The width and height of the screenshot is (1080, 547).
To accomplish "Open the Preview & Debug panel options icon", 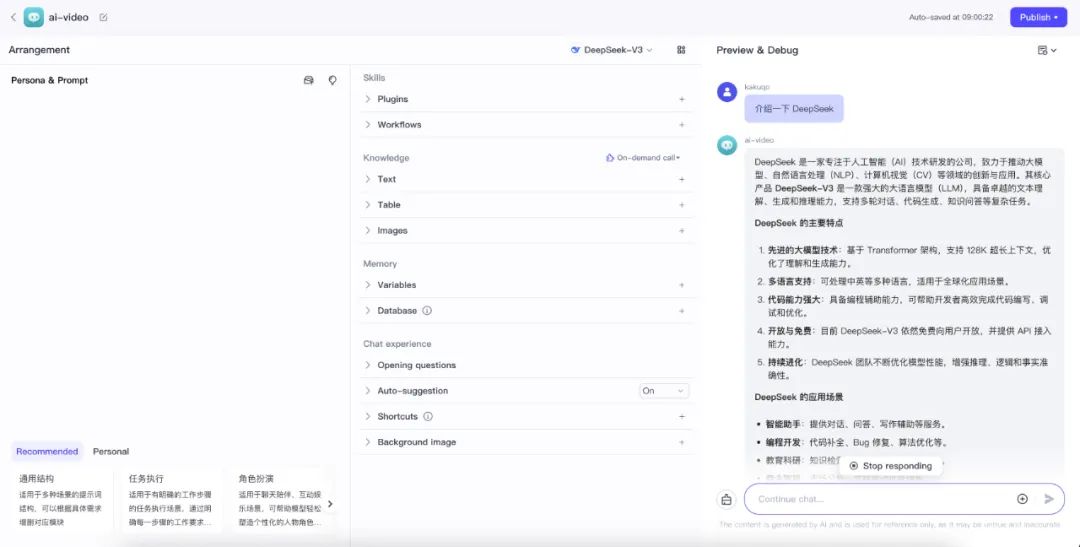I will click(1047, 50).
